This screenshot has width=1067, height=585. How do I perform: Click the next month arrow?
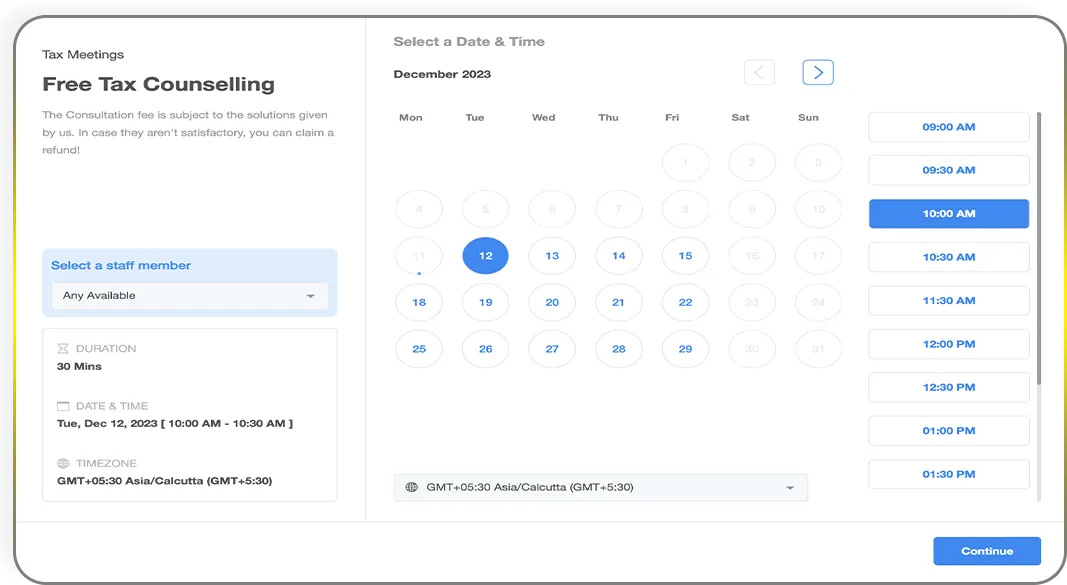[818, 72]
